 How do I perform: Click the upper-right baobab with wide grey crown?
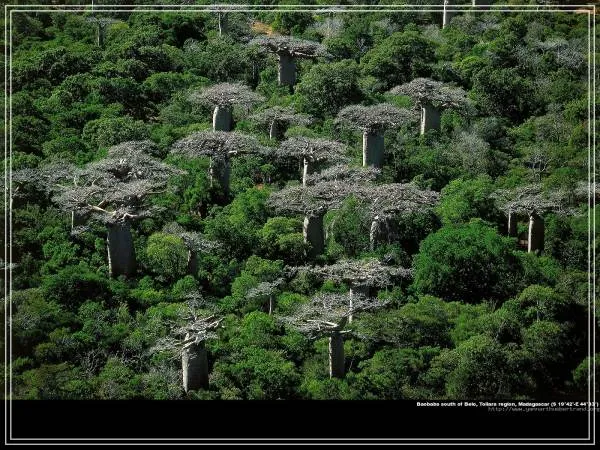pyautogui.click(x=430, y=95)
